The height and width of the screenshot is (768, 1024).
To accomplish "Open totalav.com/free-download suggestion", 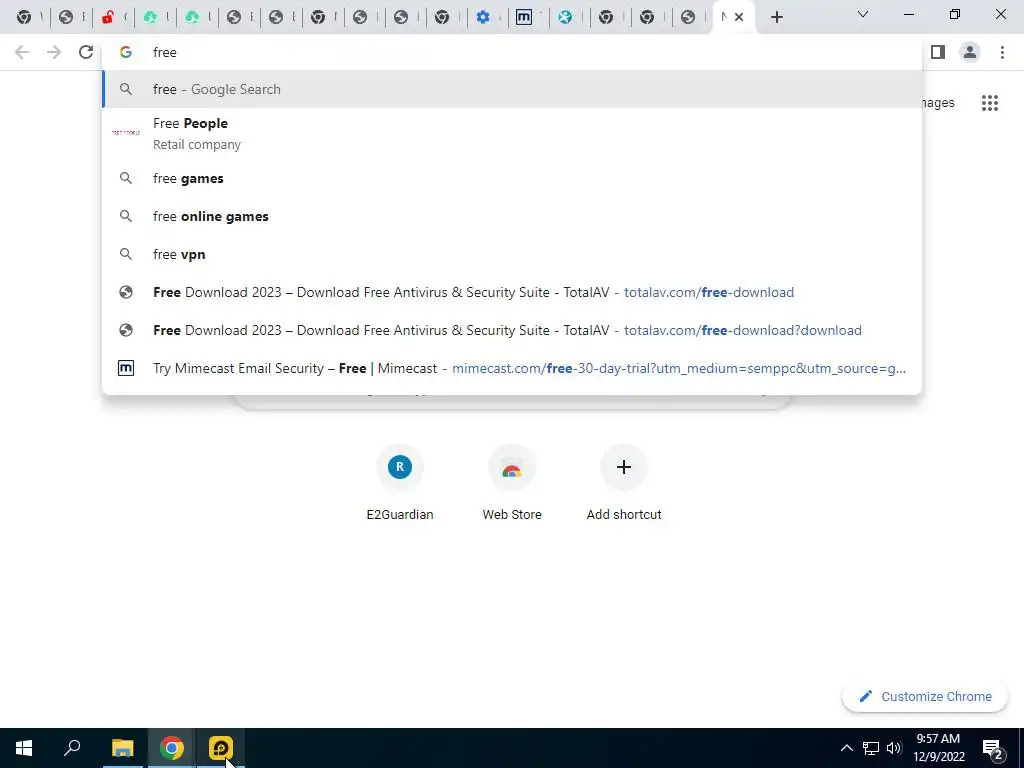I will (x=512, y=292).
